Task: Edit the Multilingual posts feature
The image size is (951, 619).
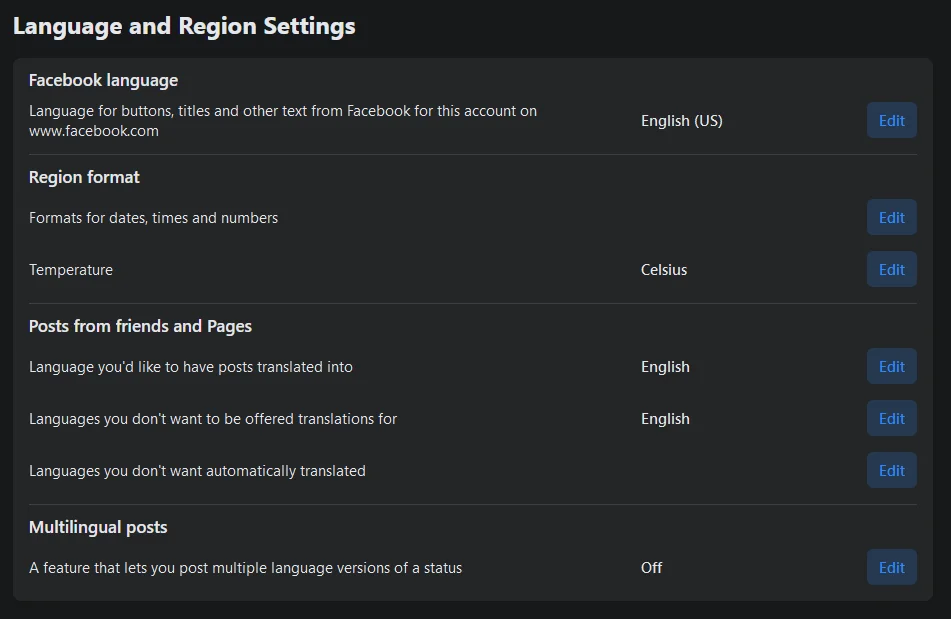Action: 891,568
